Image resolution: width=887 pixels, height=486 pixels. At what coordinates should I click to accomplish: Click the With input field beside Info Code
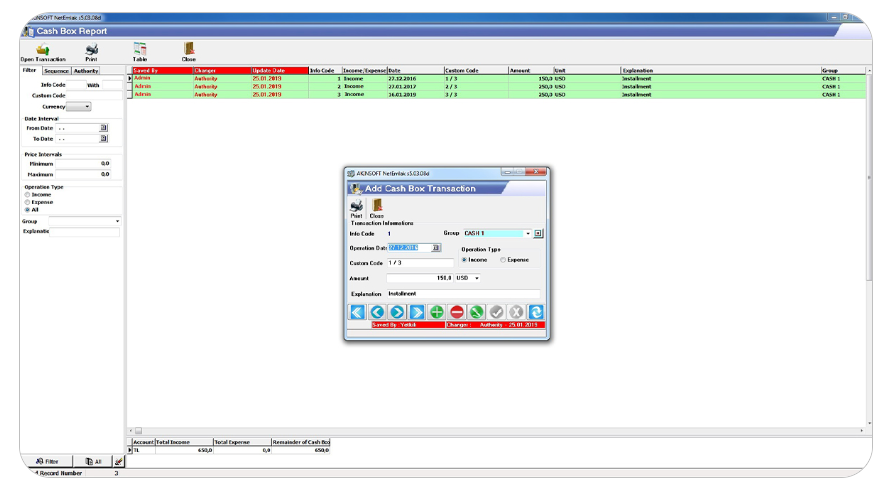click(111, 85)
